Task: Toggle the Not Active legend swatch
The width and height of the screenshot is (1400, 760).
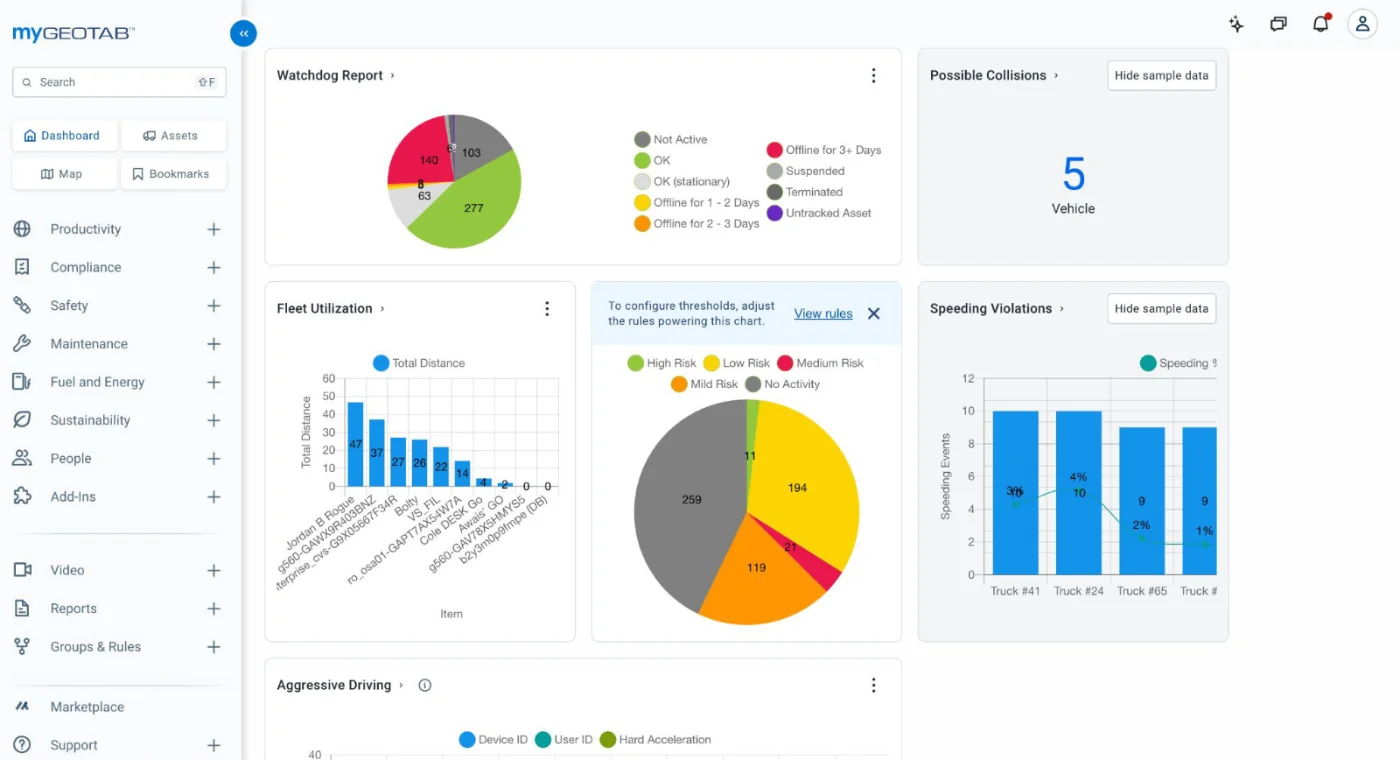Action: point(642,140)
